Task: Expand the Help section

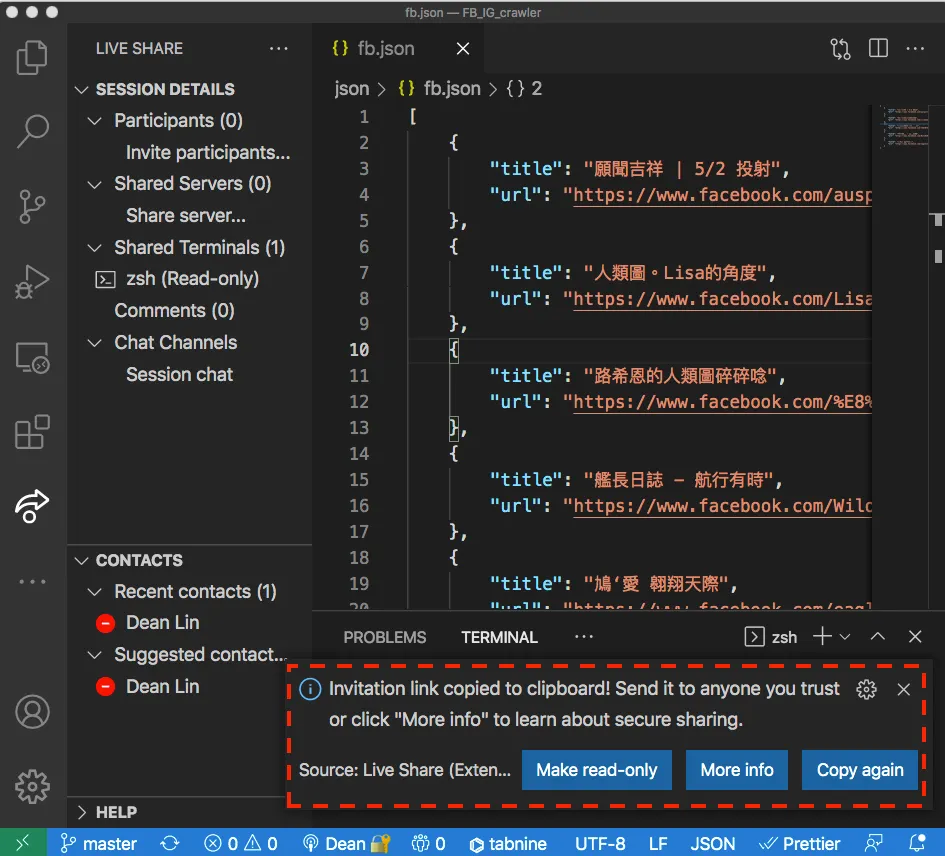Action: [x=81, y=813]
